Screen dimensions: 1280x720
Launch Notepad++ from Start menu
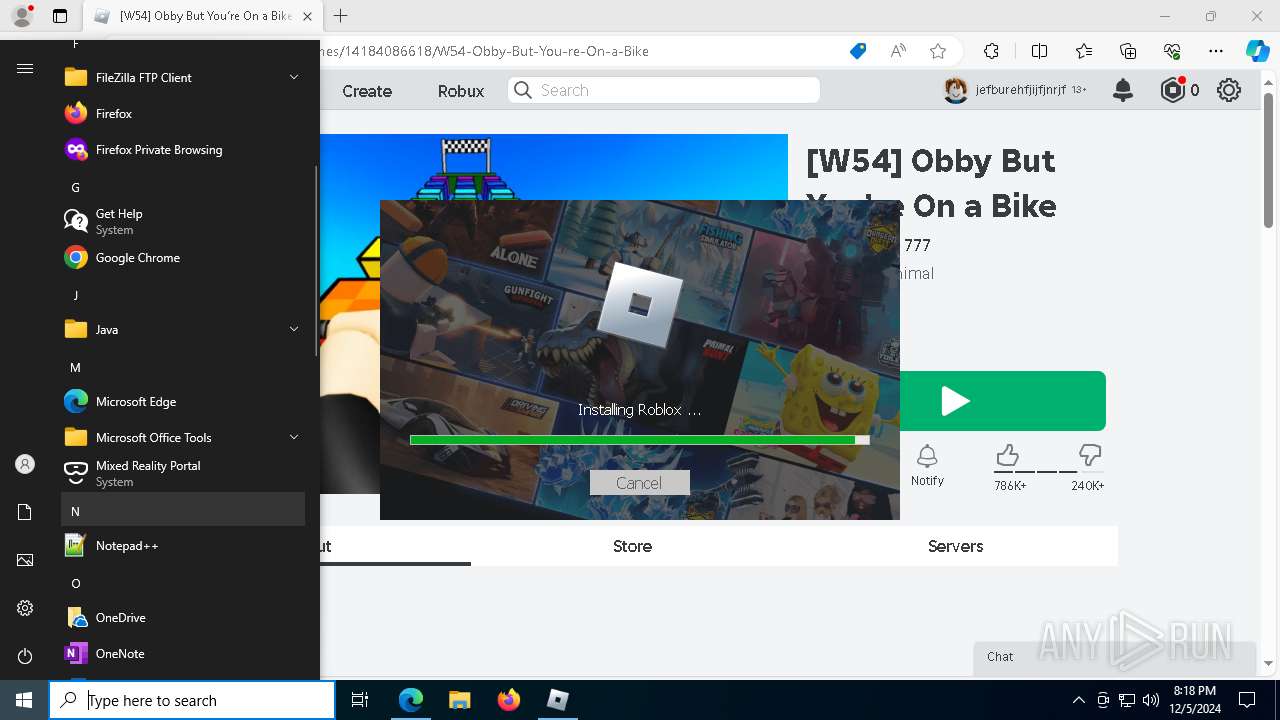[x=183, y=545]
